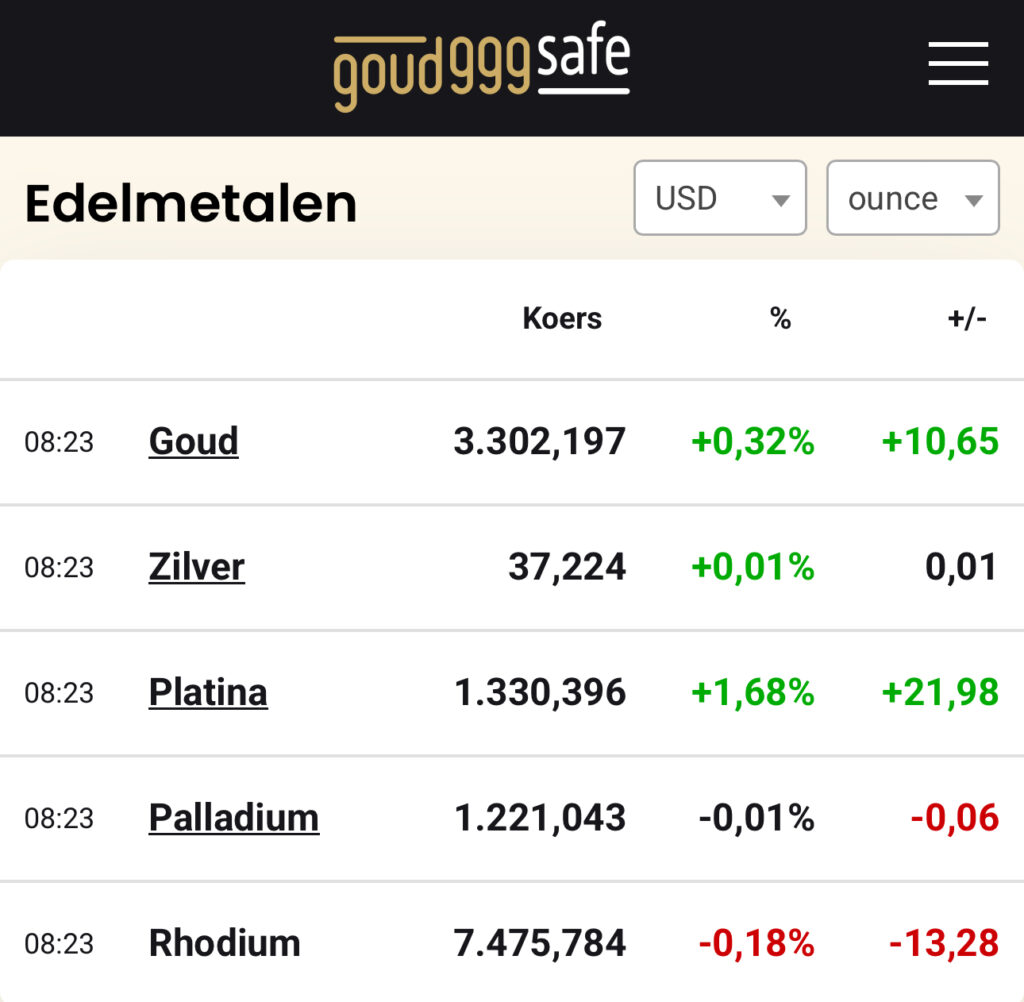Viewport: 1024px width, 1002px height.
Task: Click the % column header
Action: point(780,319)
